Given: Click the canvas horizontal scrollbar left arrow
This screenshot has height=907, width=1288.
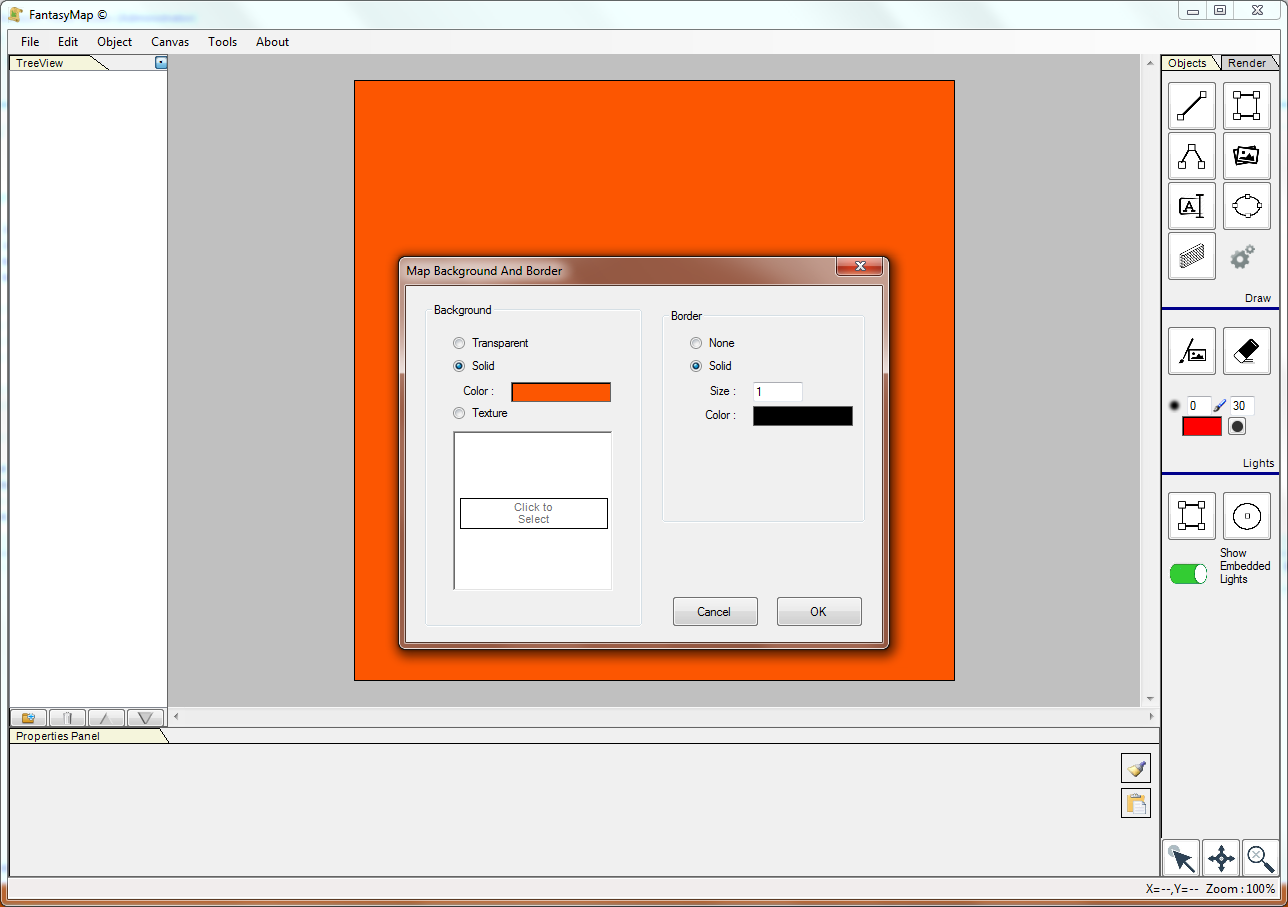Looking at the screenshot, I should (177, 716).
